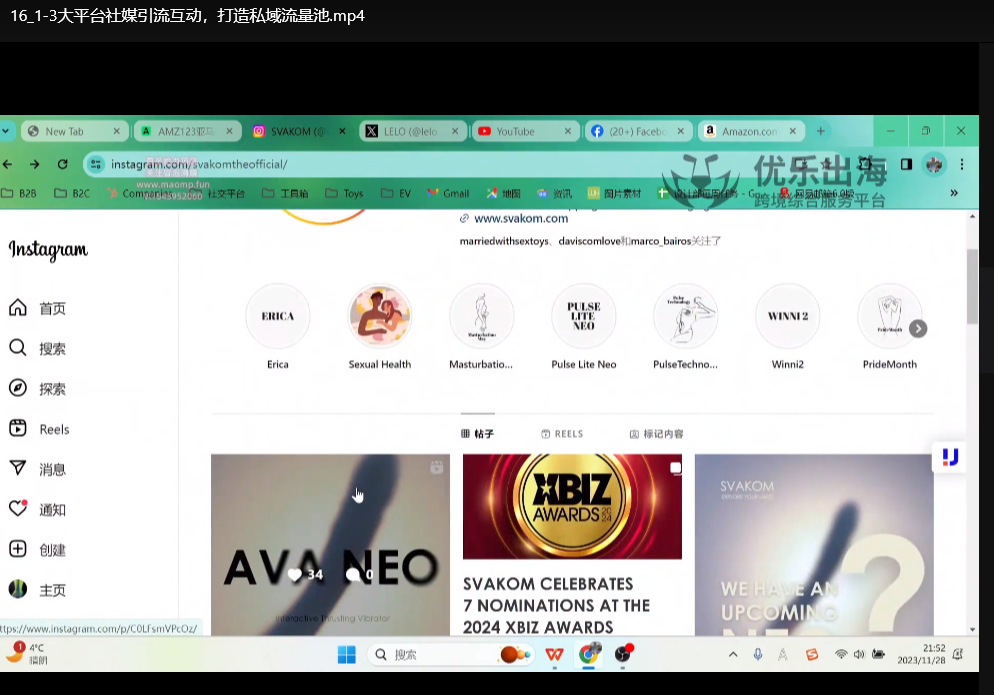Open B2C bookmark folder
The width and height of the screenshot is (994, 695).
pos(72,193)
